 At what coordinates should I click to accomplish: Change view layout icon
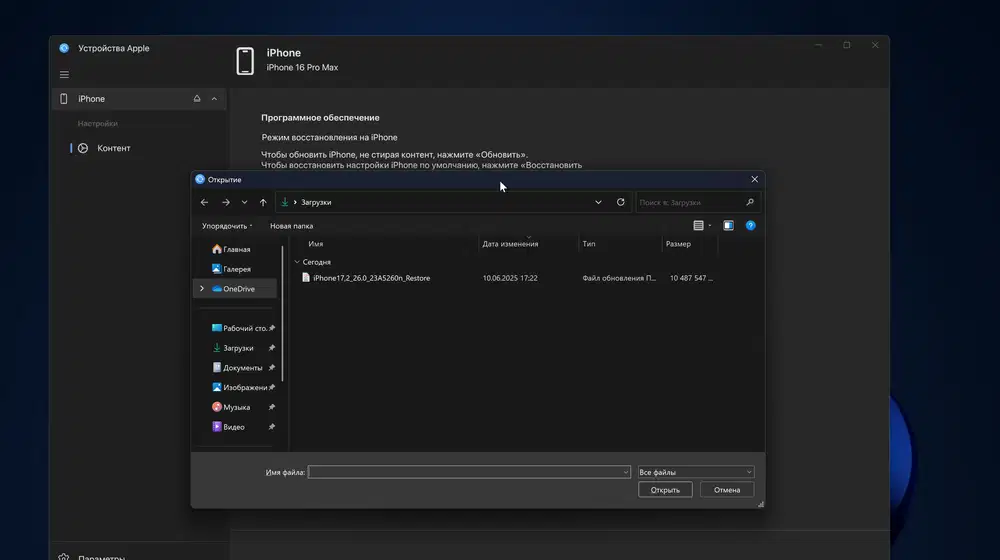coord(698,225)
